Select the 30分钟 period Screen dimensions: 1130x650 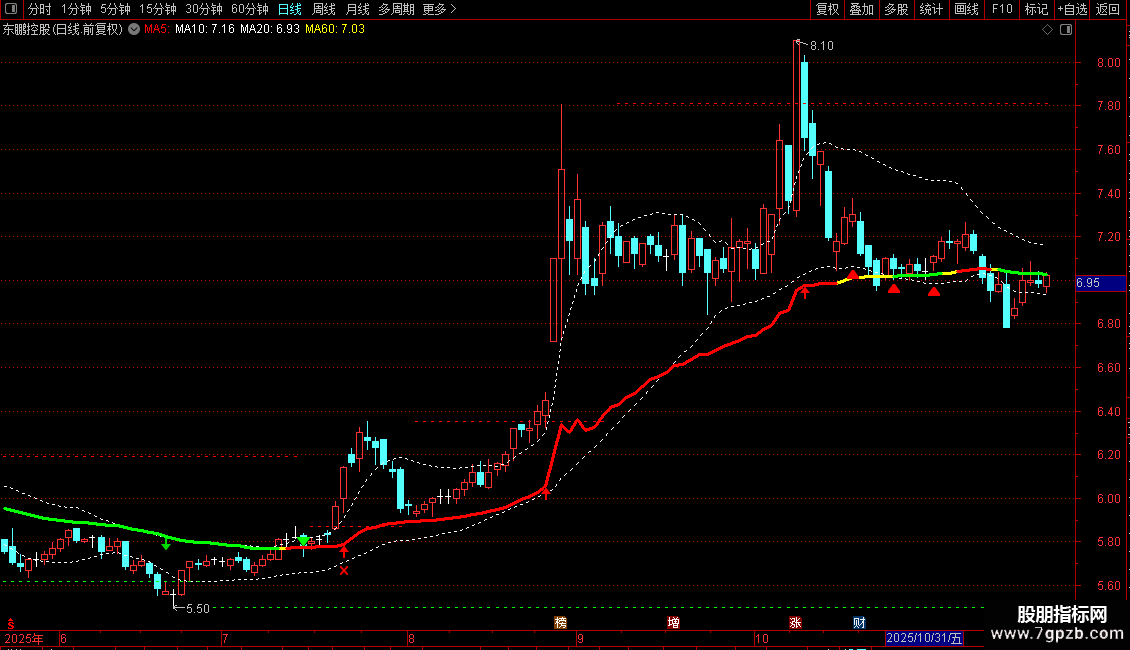204,9
